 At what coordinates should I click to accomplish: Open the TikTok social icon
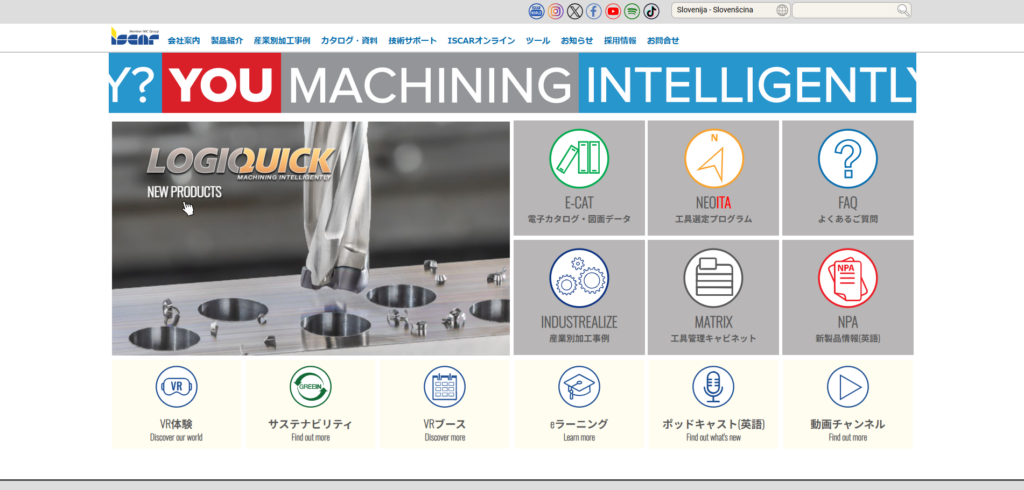651,11
